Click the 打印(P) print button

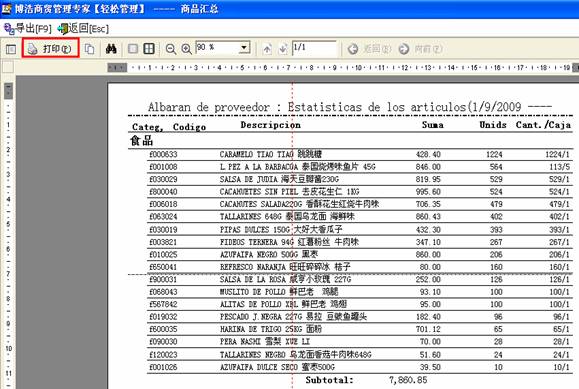[x=51, y=48]
